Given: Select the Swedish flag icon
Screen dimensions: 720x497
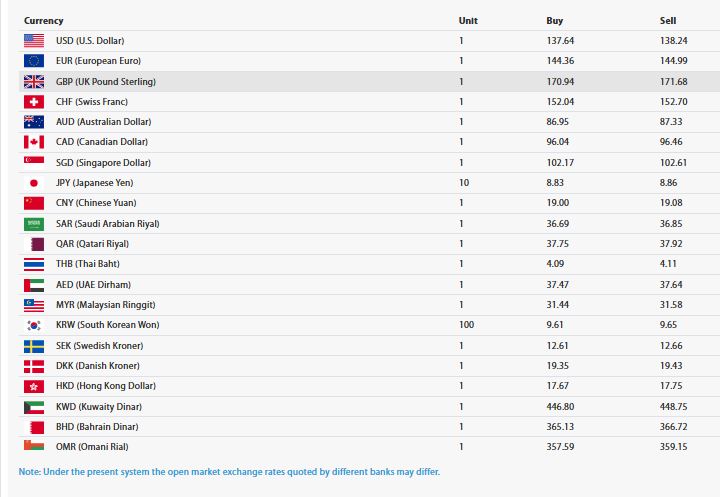Looking at the screenshot, I should (x=34, y=346).
